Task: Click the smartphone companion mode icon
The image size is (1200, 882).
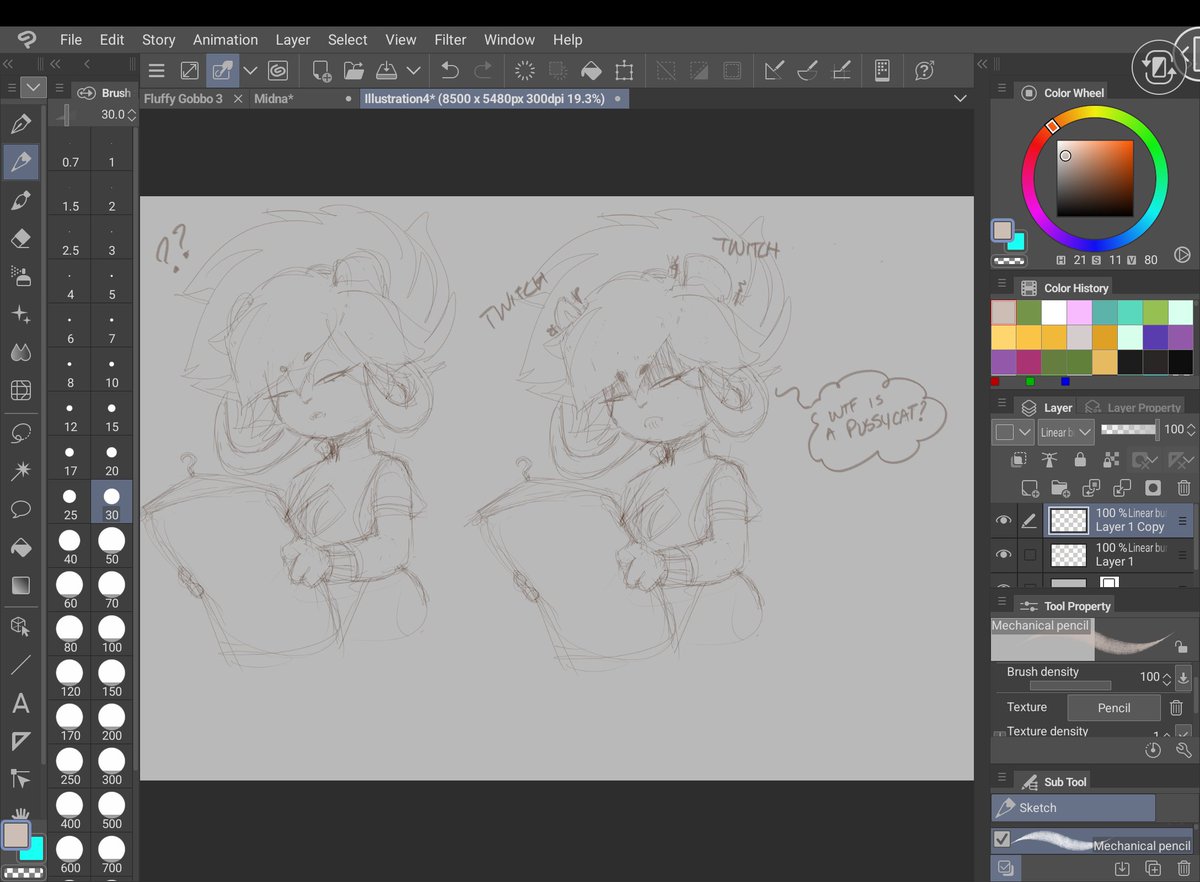Action: [x=882, y=70]
